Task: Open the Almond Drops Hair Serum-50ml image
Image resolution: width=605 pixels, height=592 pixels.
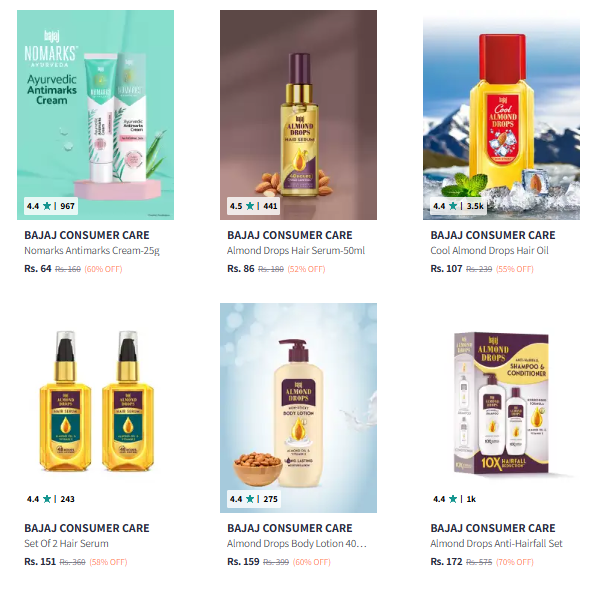Action: 298,115
